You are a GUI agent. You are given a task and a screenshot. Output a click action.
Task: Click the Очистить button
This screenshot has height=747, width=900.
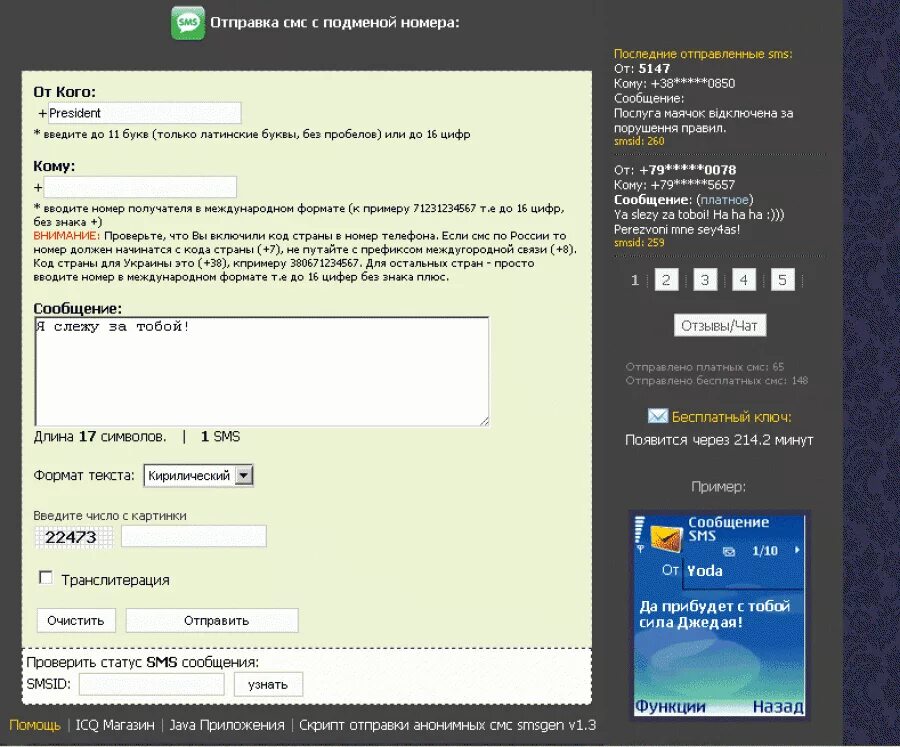(x=76, y=621)
